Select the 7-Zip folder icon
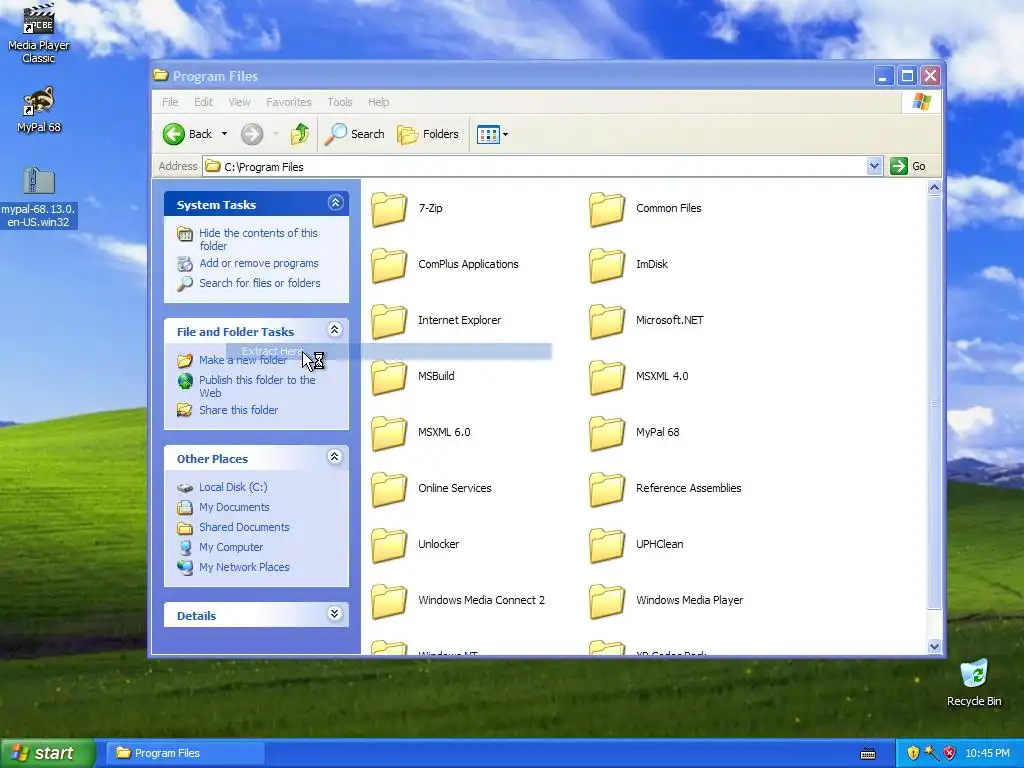 tap(389, 209)
